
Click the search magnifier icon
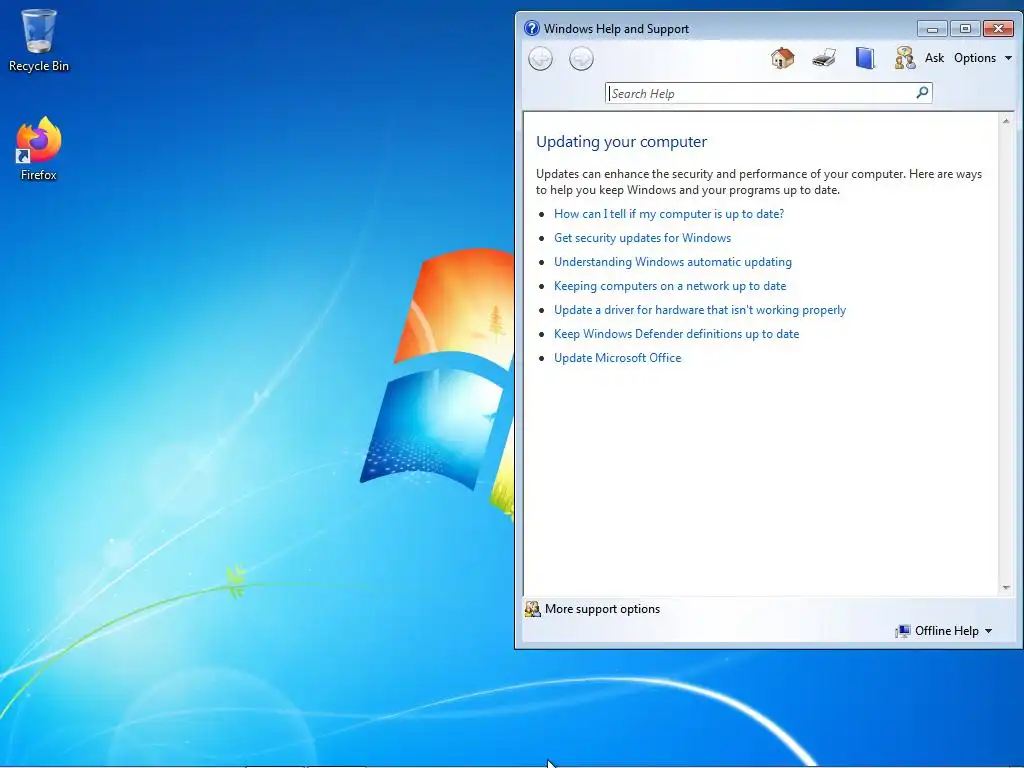[x=922, y=93]
